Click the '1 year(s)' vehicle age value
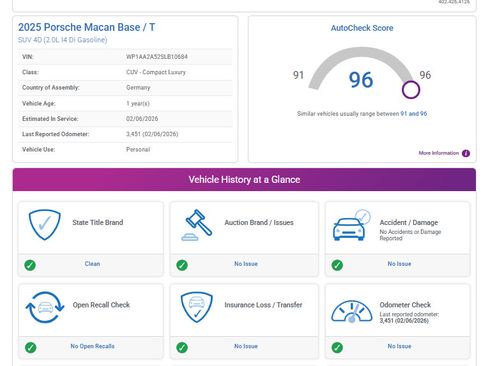488x366 pixels. coord(138,103)
